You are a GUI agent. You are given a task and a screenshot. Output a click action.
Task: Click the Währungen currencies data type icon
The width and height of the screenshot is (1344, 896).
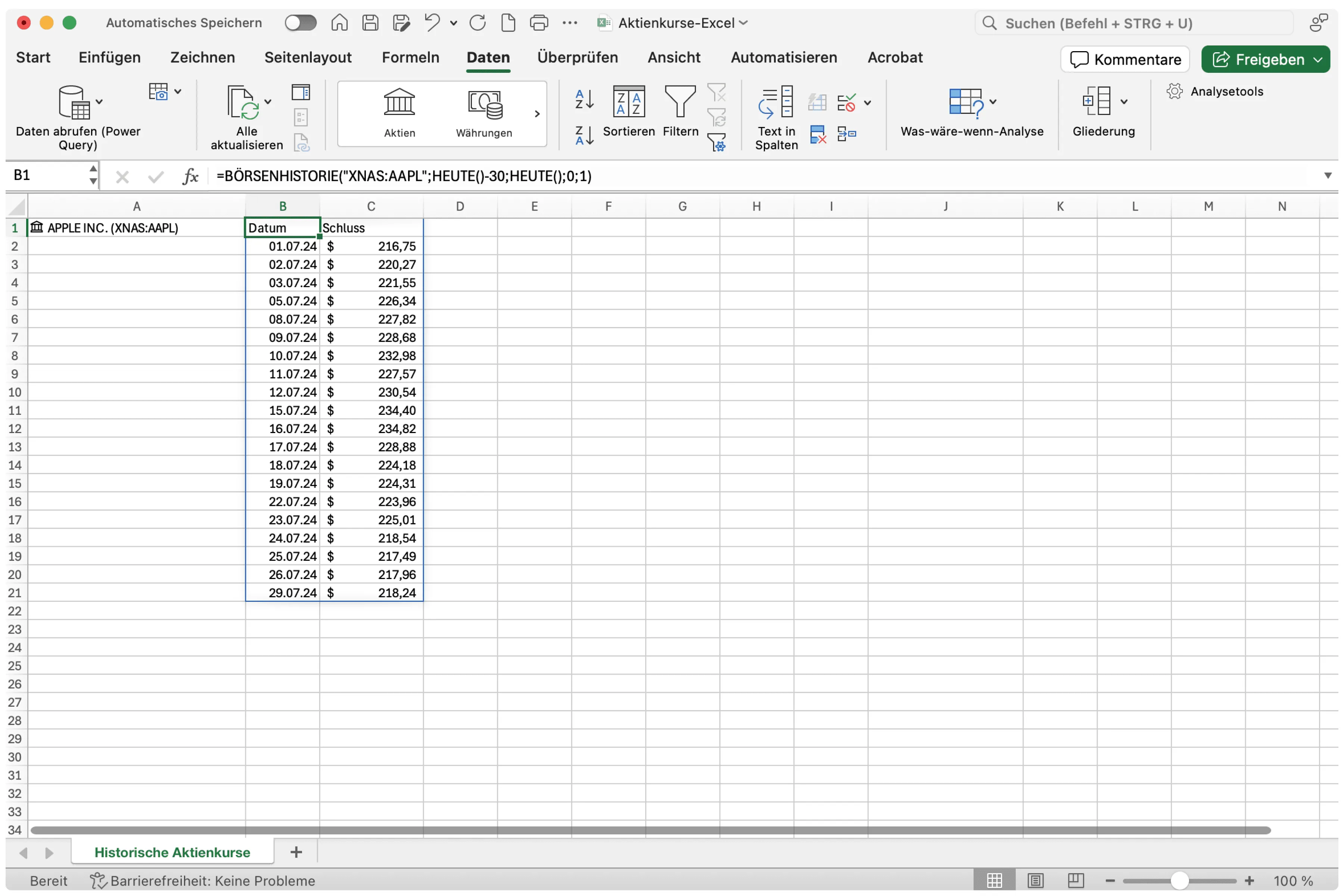point(485,105)
